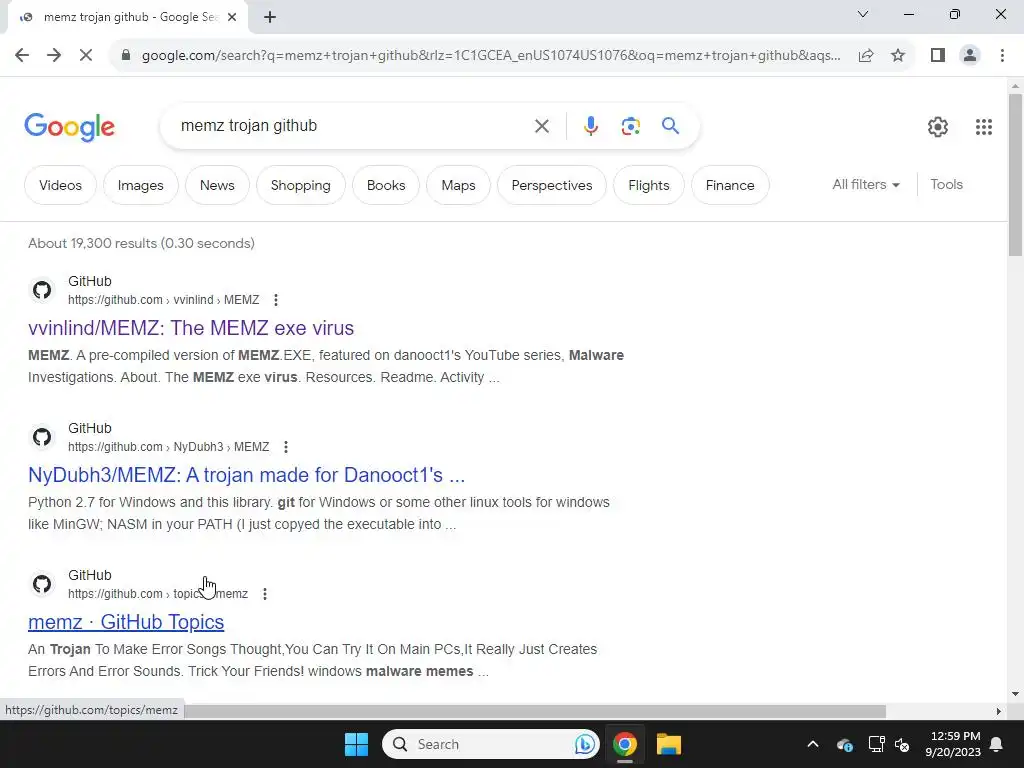The width and height of the screenshot is (1024, 768).
Task: Start a voice search with the microphone
Action: coord(590,125)
